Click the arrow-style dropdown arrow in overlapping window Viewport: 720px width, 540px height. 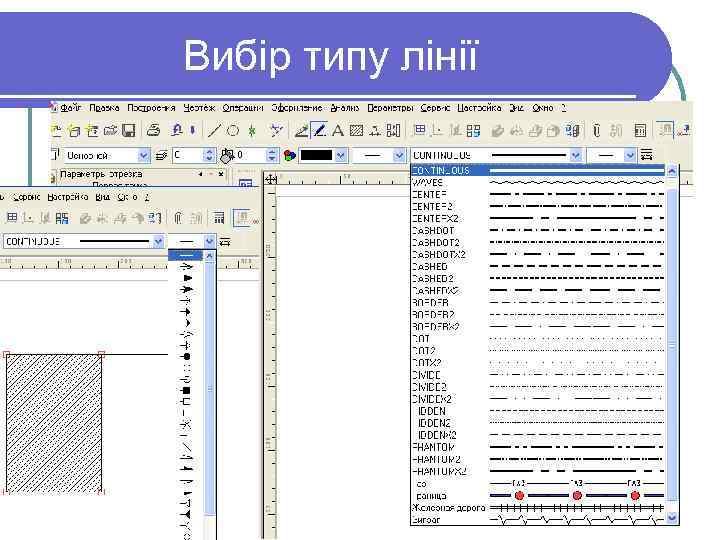pos(209,241)
